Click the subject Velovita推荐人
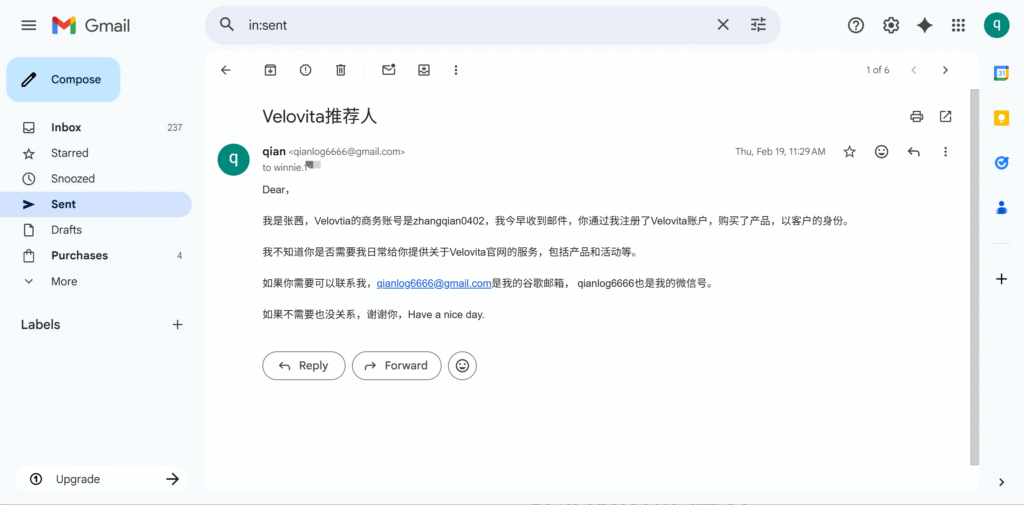The height and width of the screenshot is (505, 1024). [319, 116]
